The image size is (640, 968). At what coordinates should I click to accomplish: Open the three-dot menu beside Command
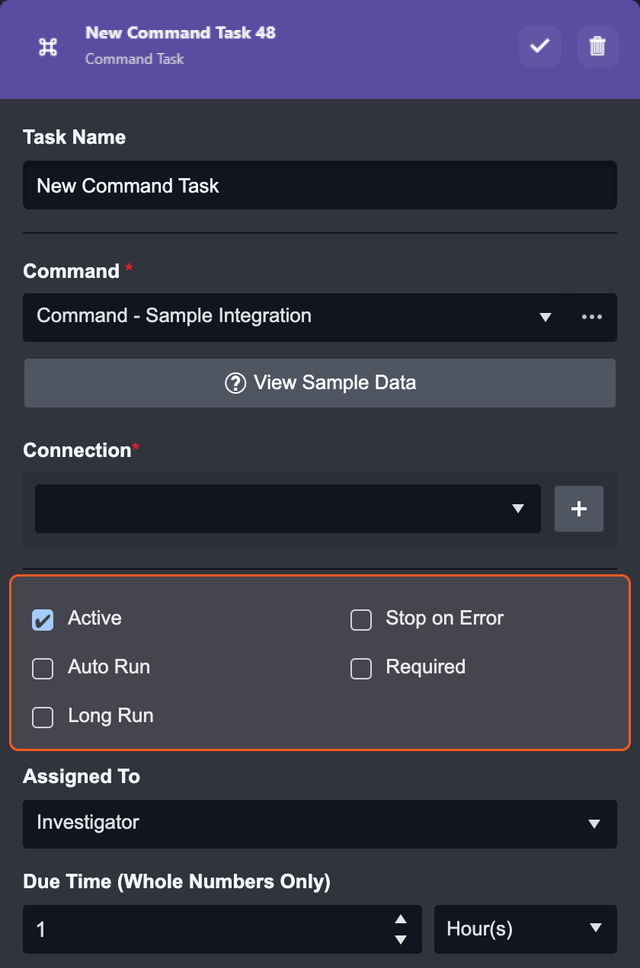pos(592,317)
